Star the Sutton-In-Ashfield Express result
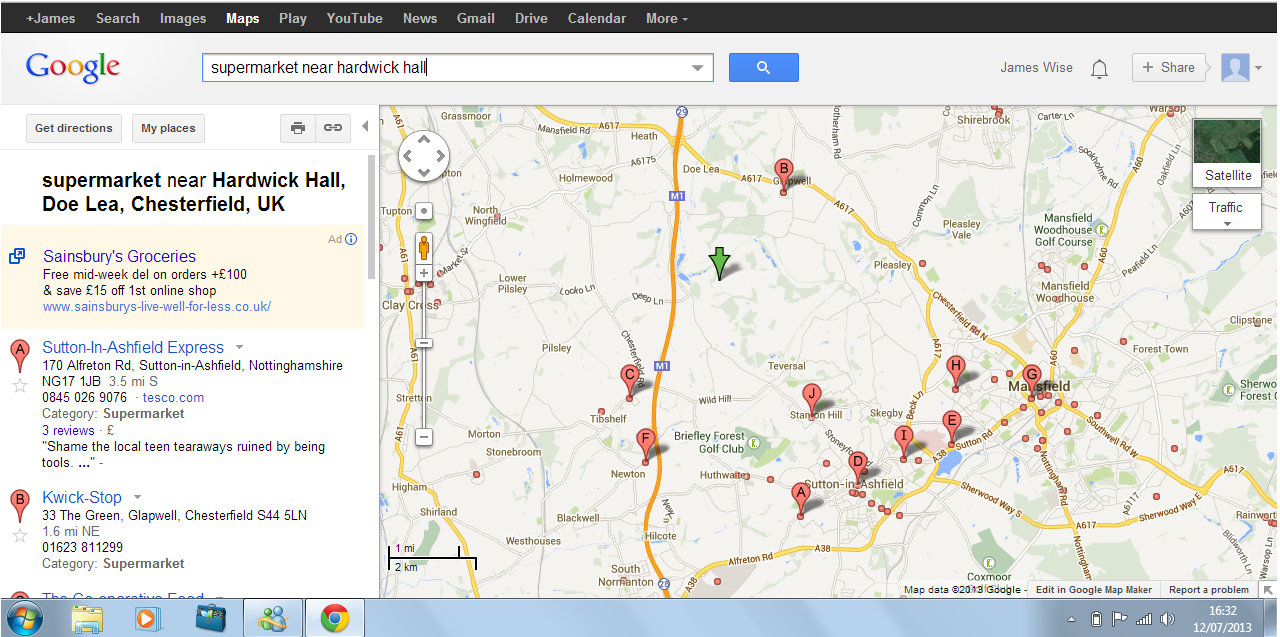The width and height of the screenshot is (1280, 637). 19,386
